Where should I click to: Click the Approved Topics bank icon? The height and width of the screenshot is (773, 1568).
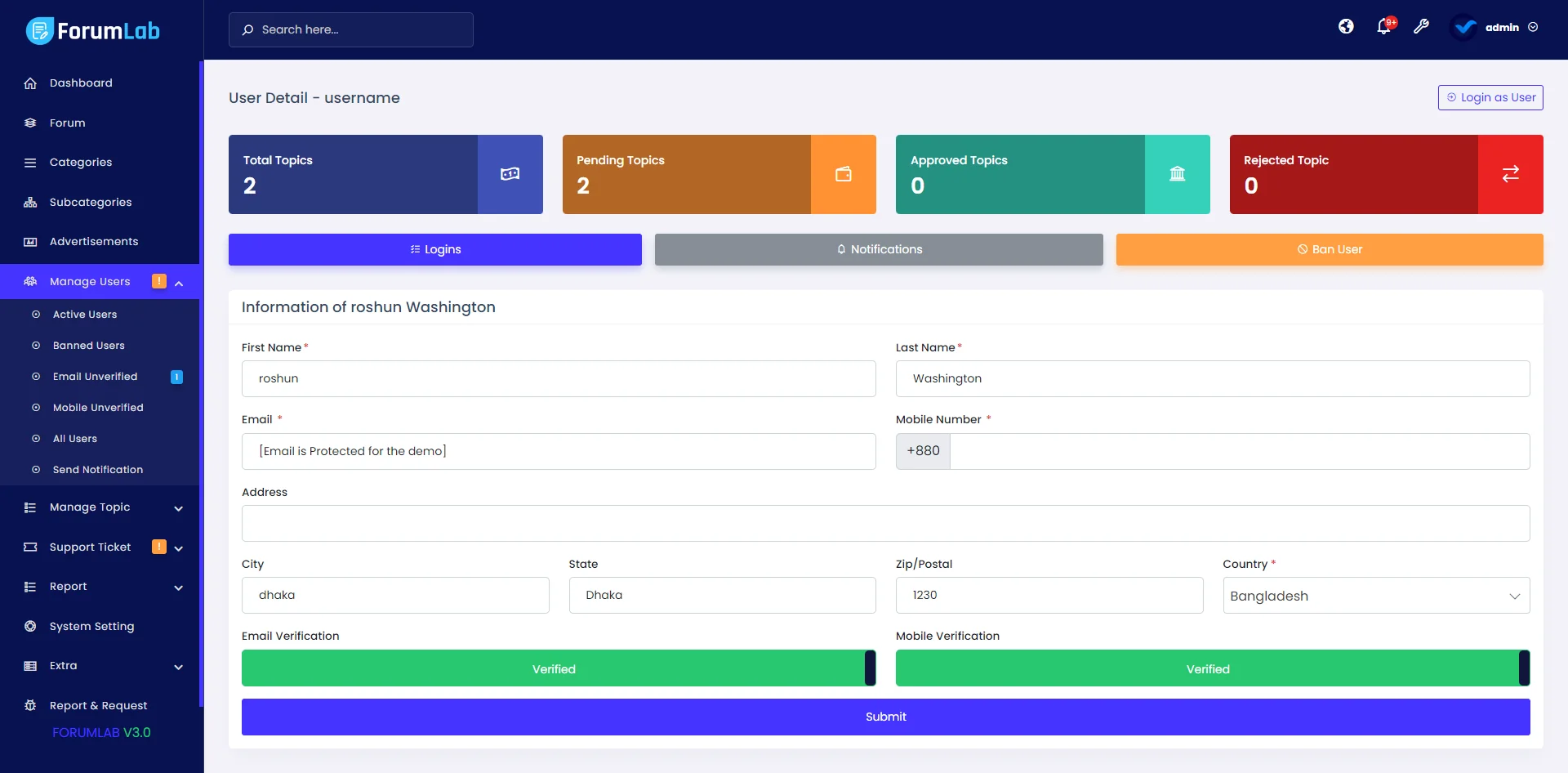pos(1177,174)
